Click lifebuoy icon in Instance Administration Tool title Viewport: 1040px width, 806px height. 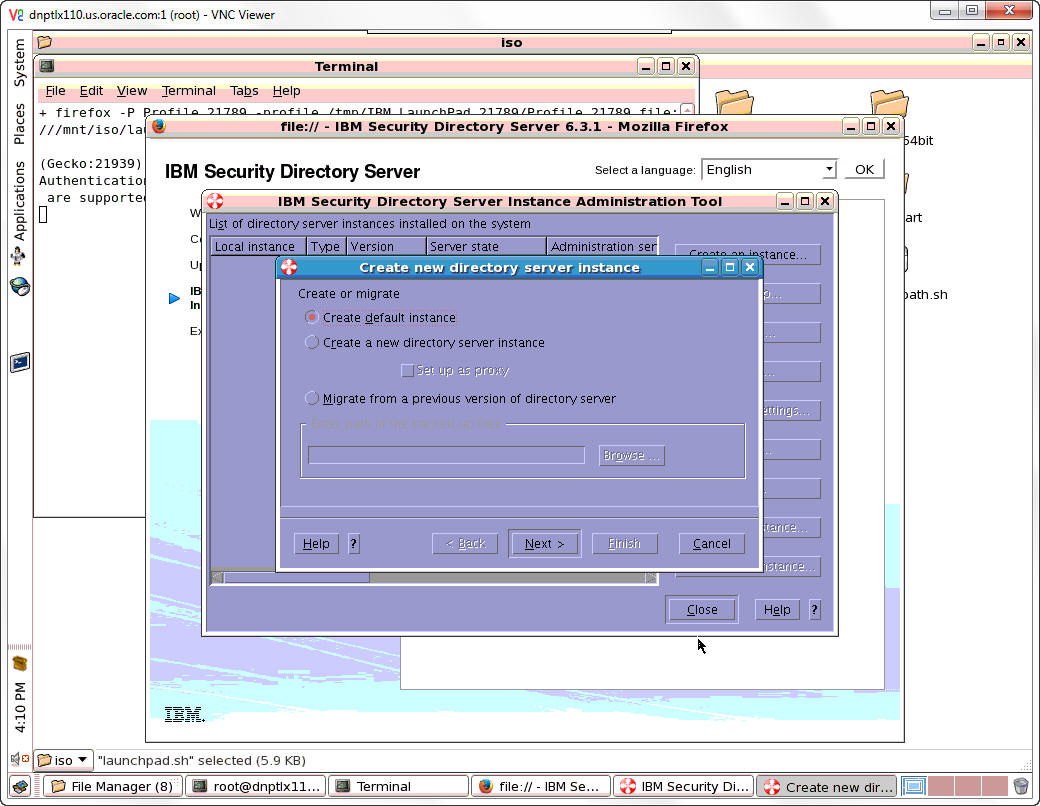click(215, 201)
